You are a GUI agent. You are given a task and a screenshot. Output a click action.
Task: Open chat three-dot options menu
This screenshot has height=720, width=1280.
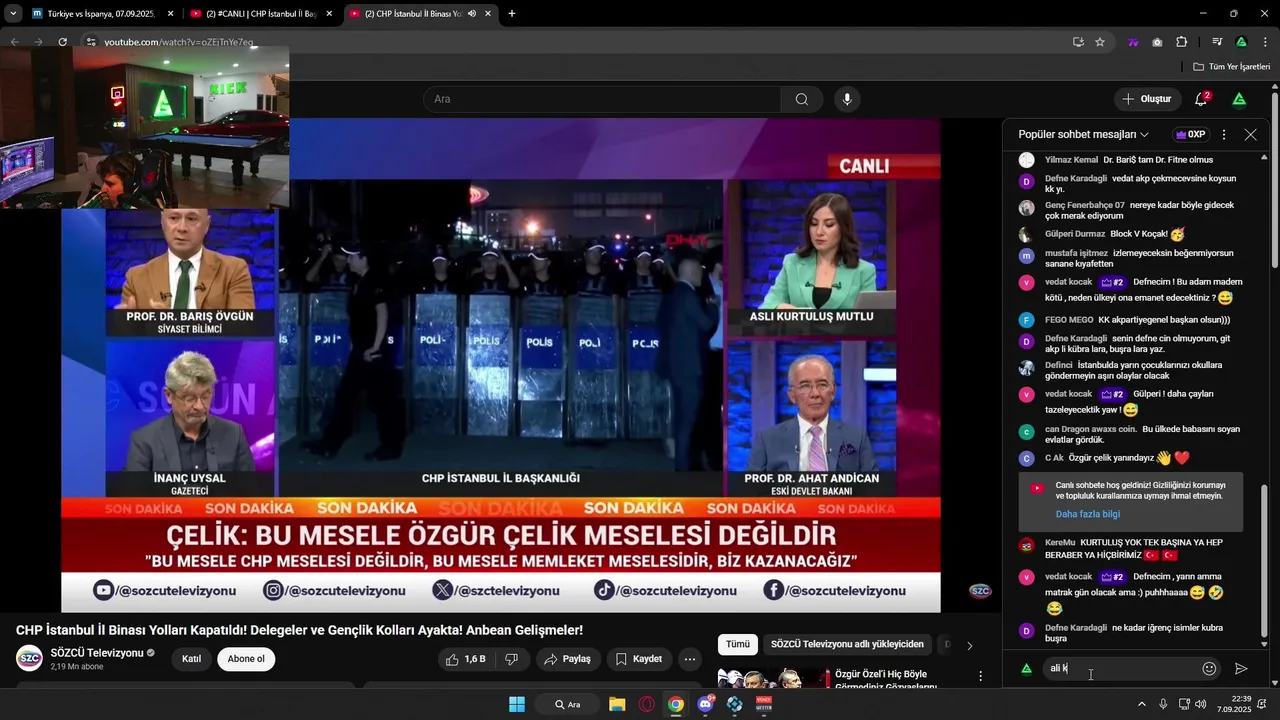click(1223, 134)
